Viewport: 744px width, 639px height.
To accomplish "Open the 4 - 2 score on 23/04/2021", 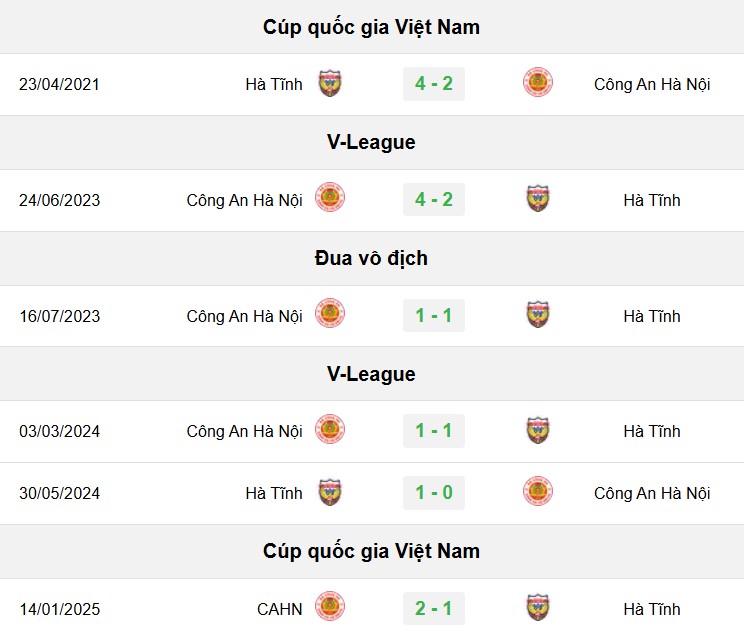I will pyautogui.click(x=434, y=84).
